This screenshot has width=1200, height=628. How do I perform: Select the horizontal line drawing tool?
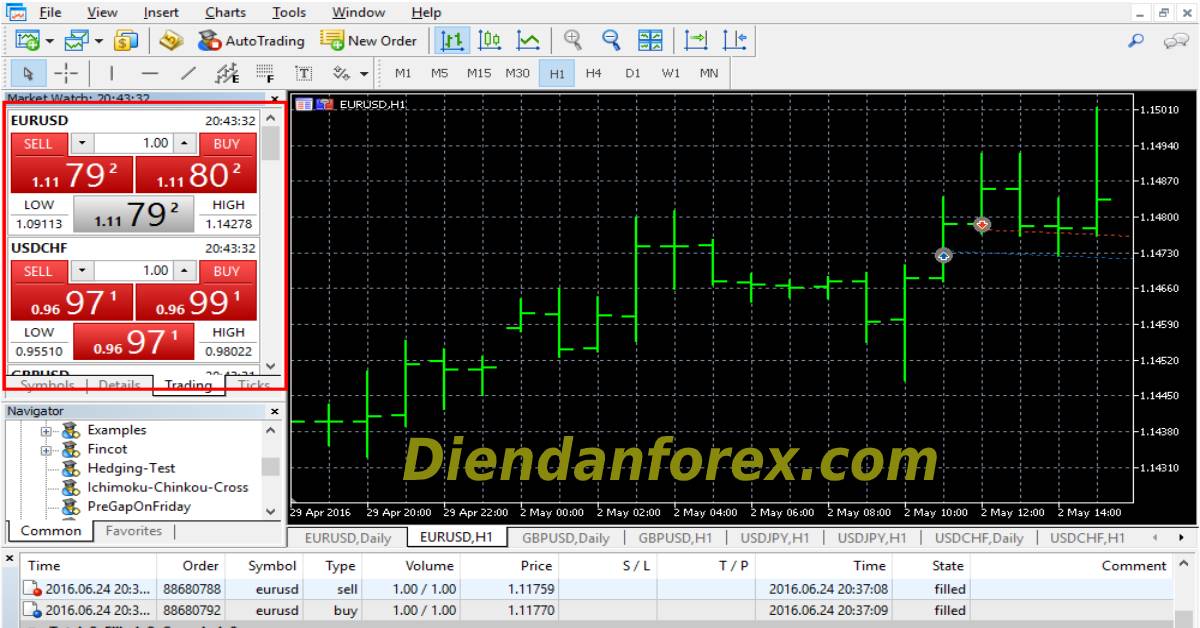click(x=150, y=73)
